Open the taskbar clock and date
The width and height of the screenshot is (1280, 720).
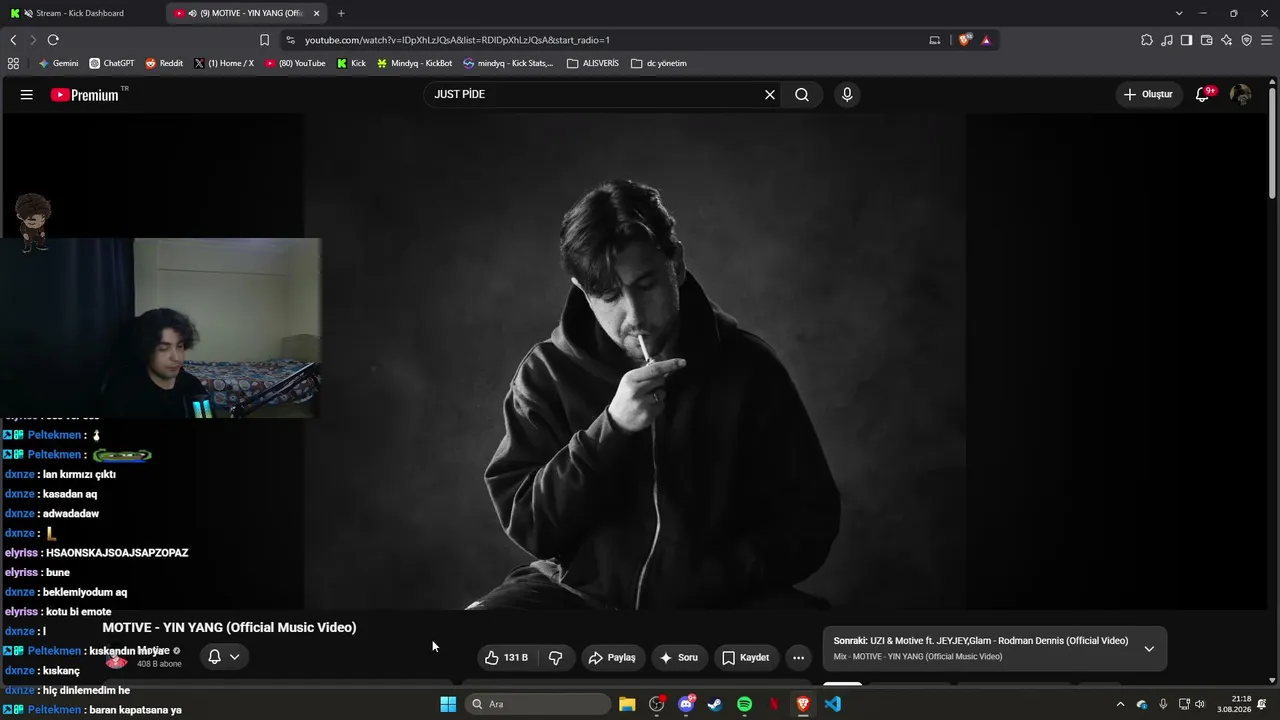(1234, 704)
